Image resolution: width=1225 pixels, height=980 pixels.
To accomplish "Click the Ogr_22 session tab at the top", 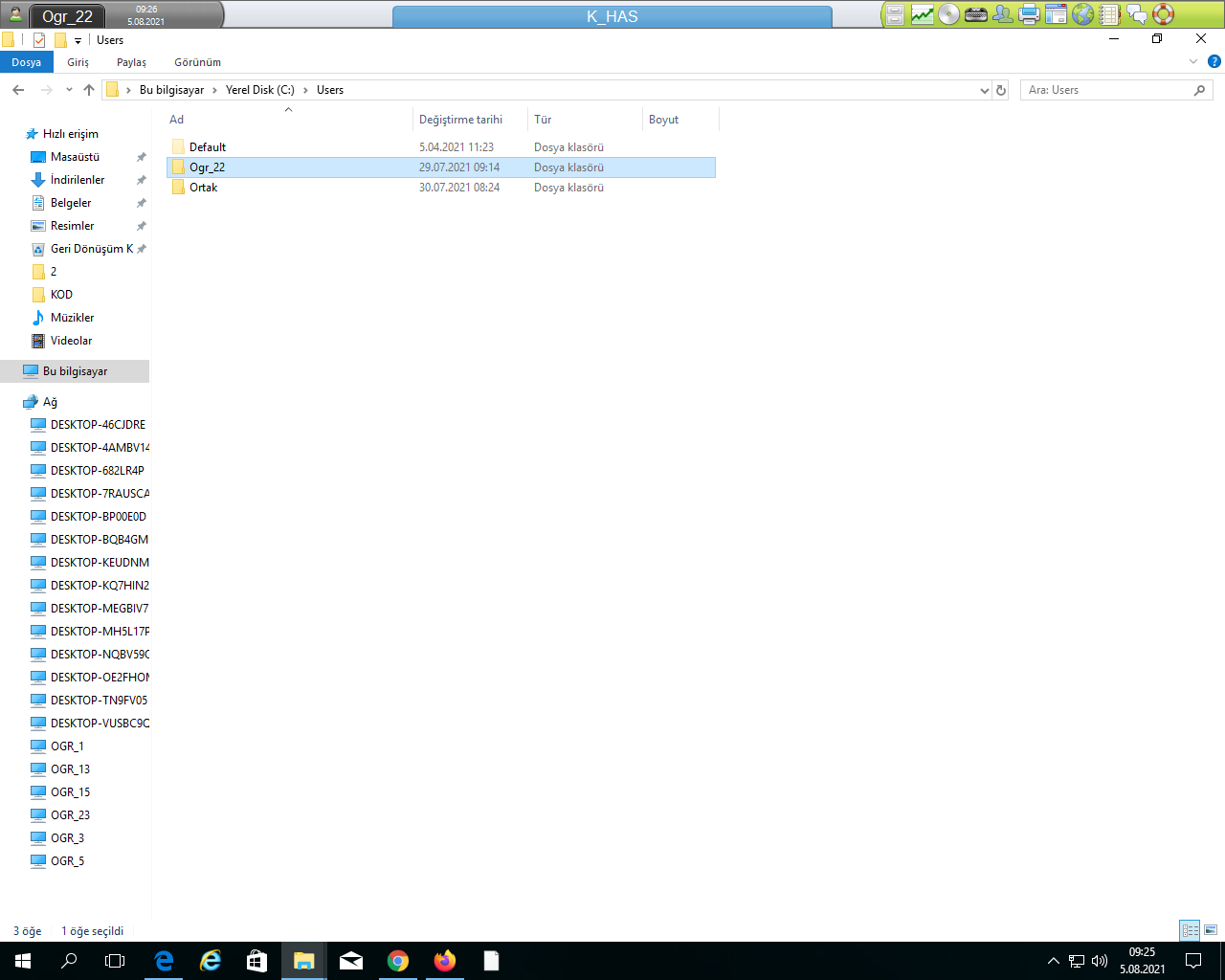I will click(x=67, y=16).
